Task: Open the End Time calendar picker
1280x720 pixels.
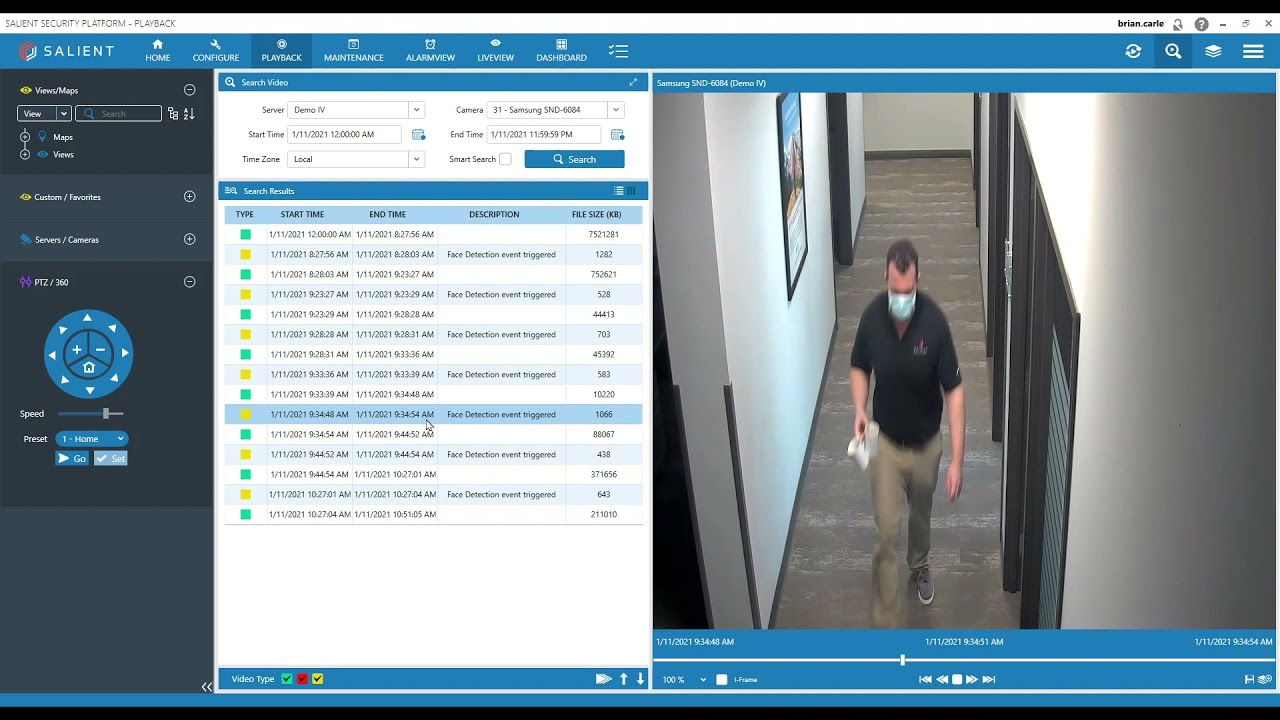Action: click(x=617, y=135)
